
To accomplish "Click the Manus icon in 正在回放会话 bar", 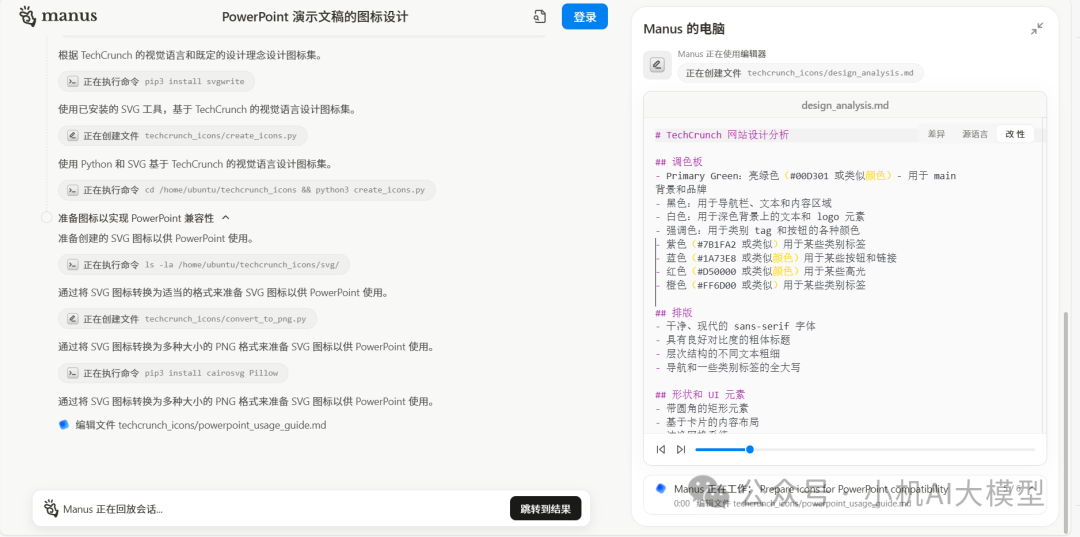I will click(51, 509).
